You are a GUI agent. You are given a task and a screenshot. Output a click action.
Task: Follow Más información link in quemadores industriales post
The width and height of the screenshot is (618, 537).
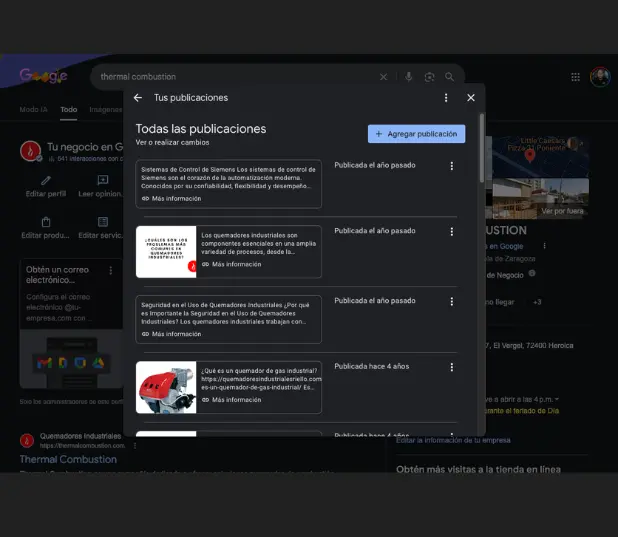[x=231, y=264]
